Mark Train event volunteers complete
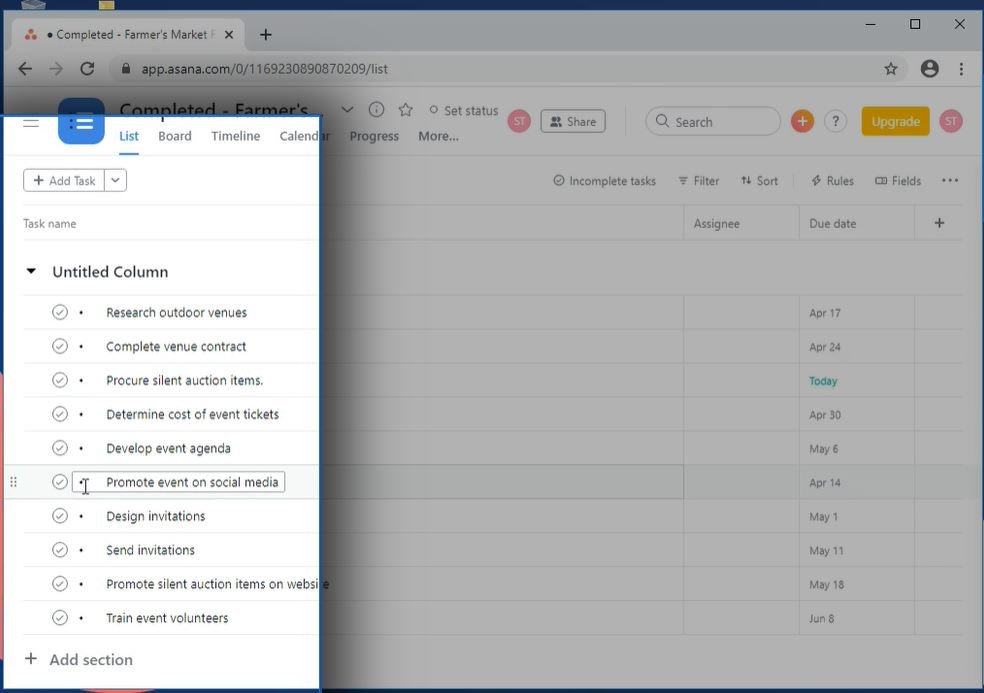The image size is (984, 693). click(x=60, y=617)
